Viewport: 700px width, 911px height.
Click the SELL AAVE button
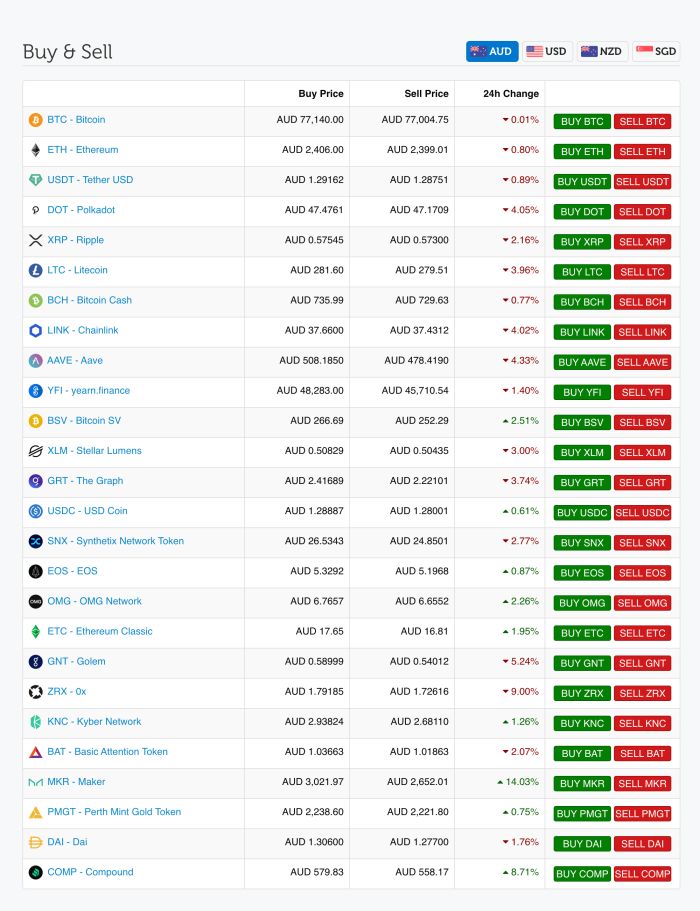pyautogui.click(x=642, y=363)
